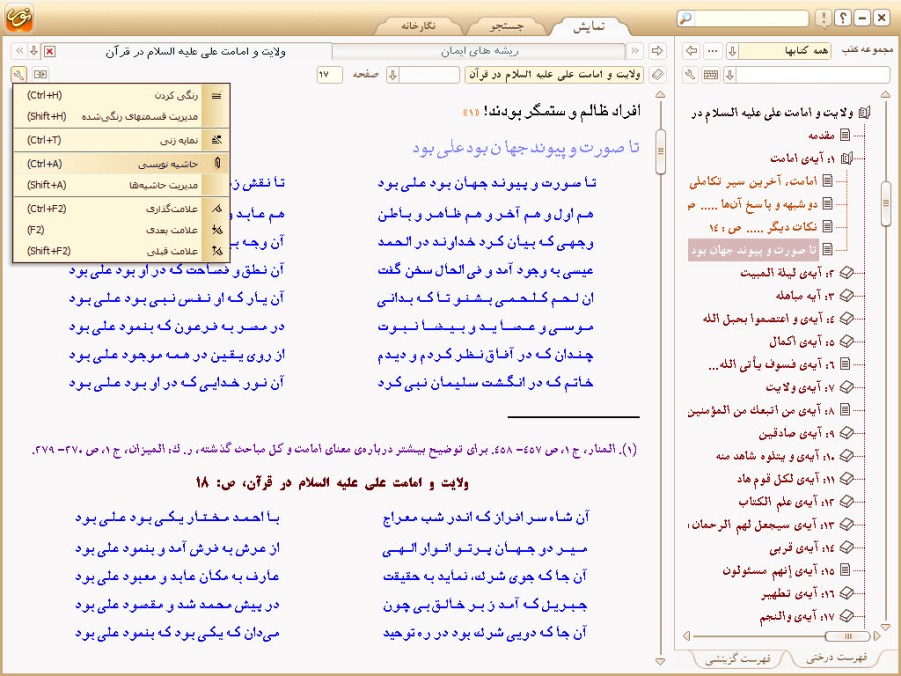
Task: Select ۱٦: آیه‌ی تطهیر tree item
Action: [x=798, y=594]
